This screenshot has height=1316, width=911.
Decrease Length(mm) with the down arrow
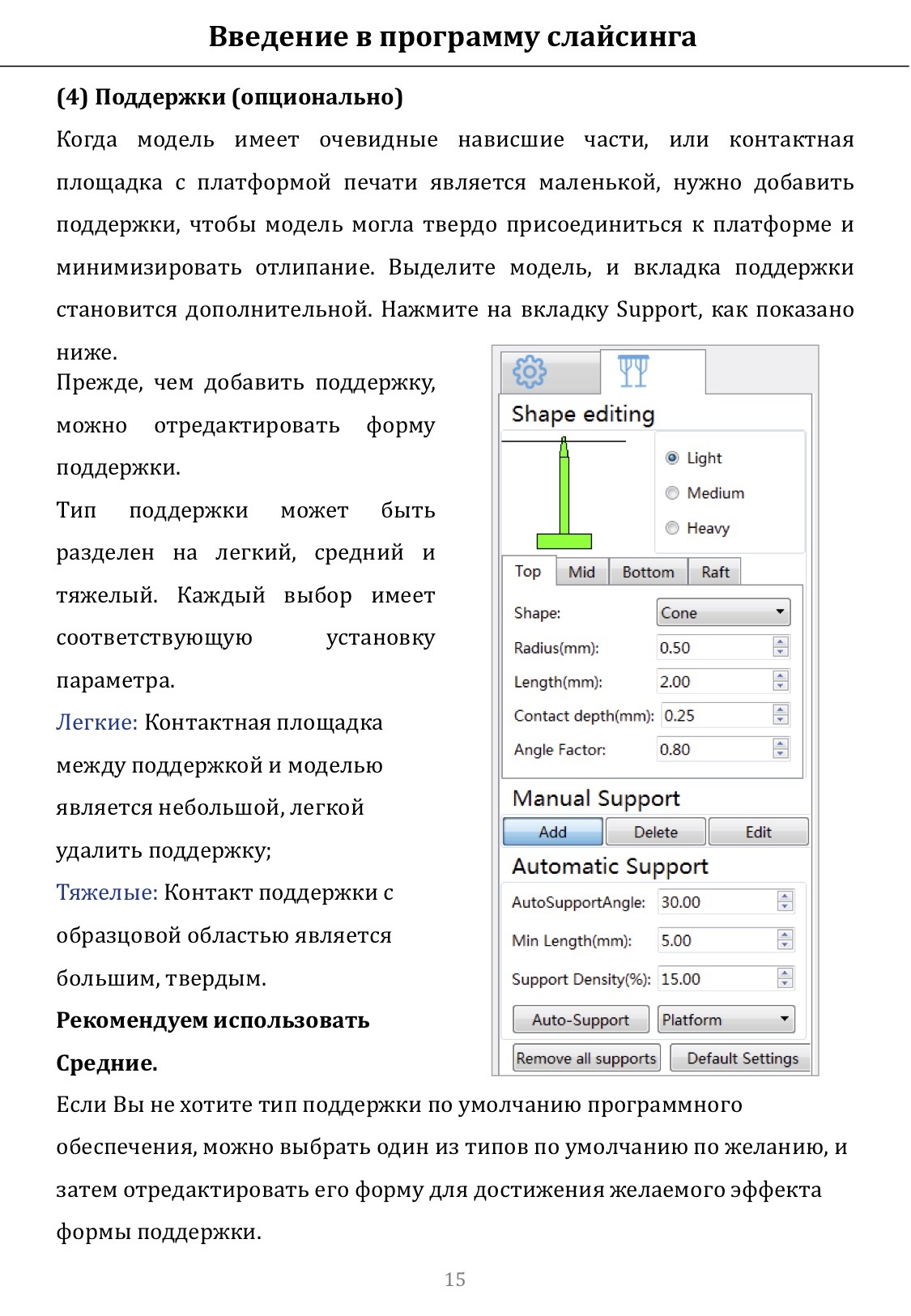pyautogui.click(x=781, y=687)
